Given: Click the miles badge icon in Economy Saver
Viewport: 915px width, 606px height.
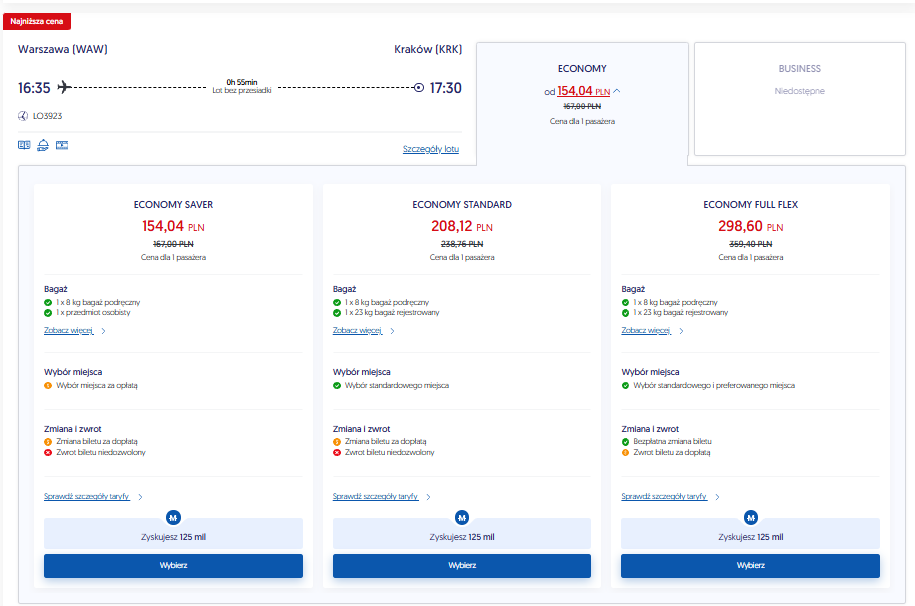Looking at the screenshot, I should pos(173,517).
